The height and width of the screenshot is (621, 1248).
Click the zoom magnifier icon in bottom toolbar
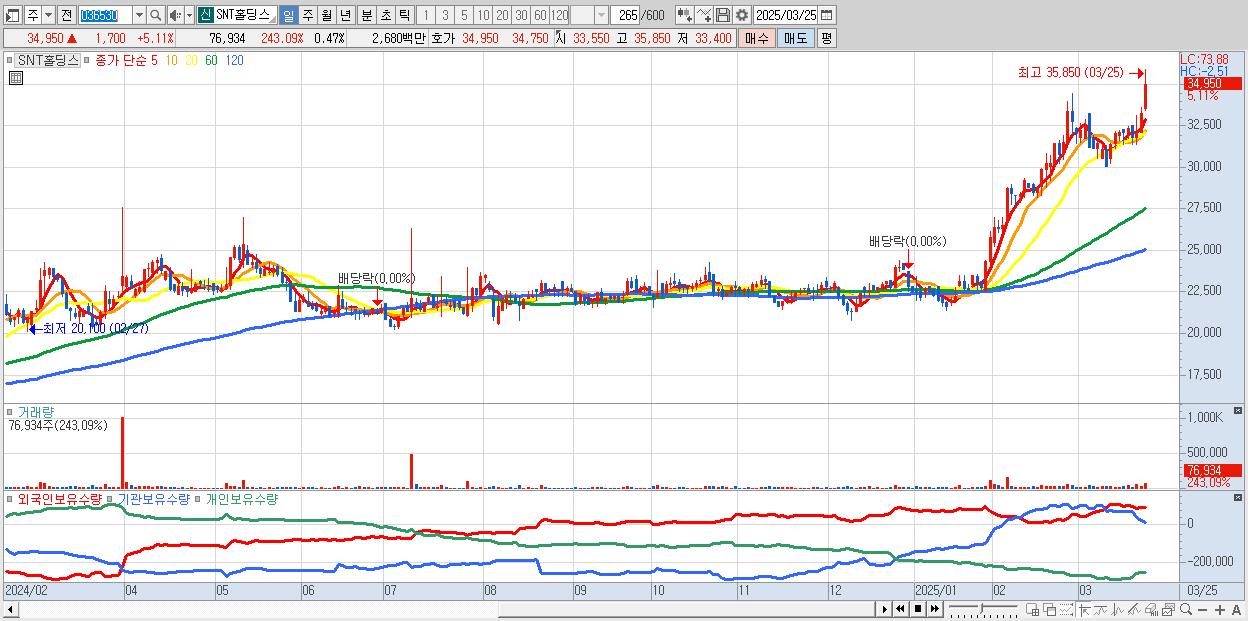tap(1186, 609)
